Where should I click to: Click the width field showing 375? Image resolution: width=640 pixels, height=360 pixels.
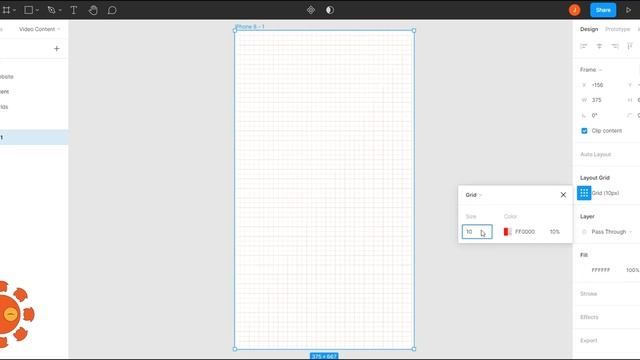597,100
